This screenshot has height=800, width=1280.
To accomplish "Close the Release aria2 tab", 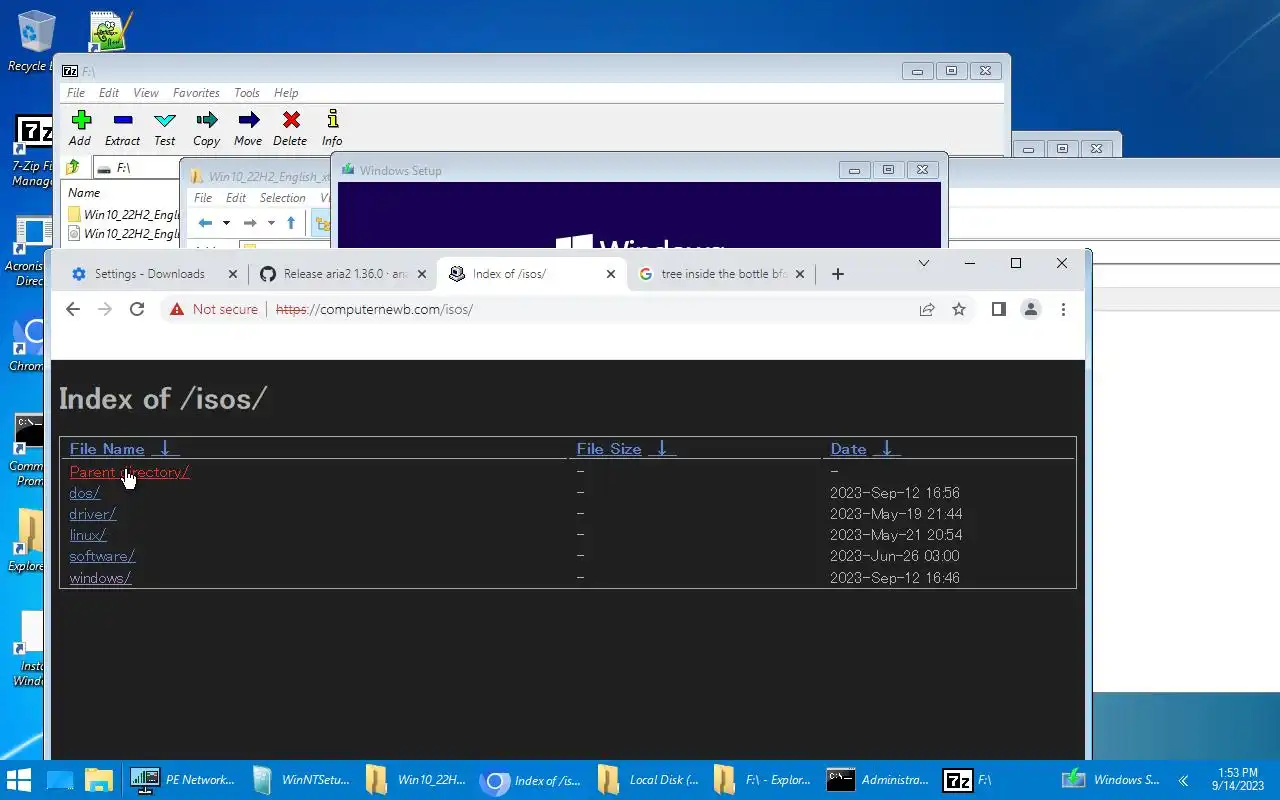I will click(422, 274).
